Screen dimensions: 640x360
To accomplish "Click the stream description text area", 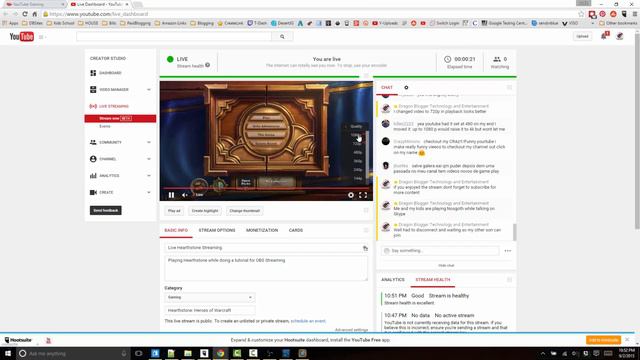I will click(x=266, y=268).
